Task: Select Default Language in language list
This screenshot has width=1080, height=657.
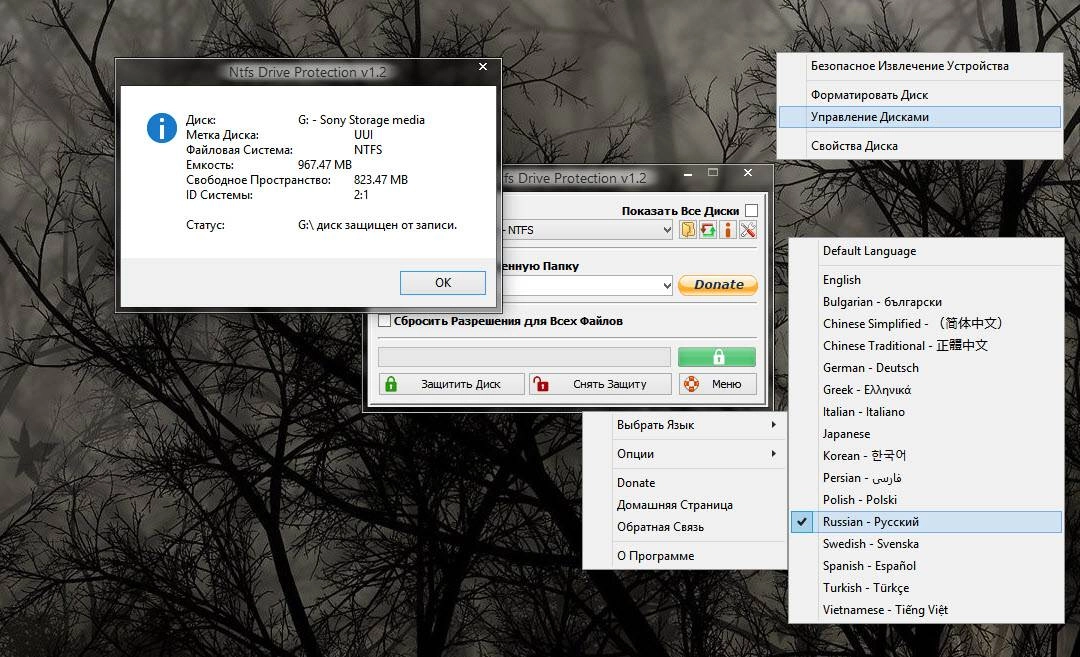Action: tap(926, 251)
